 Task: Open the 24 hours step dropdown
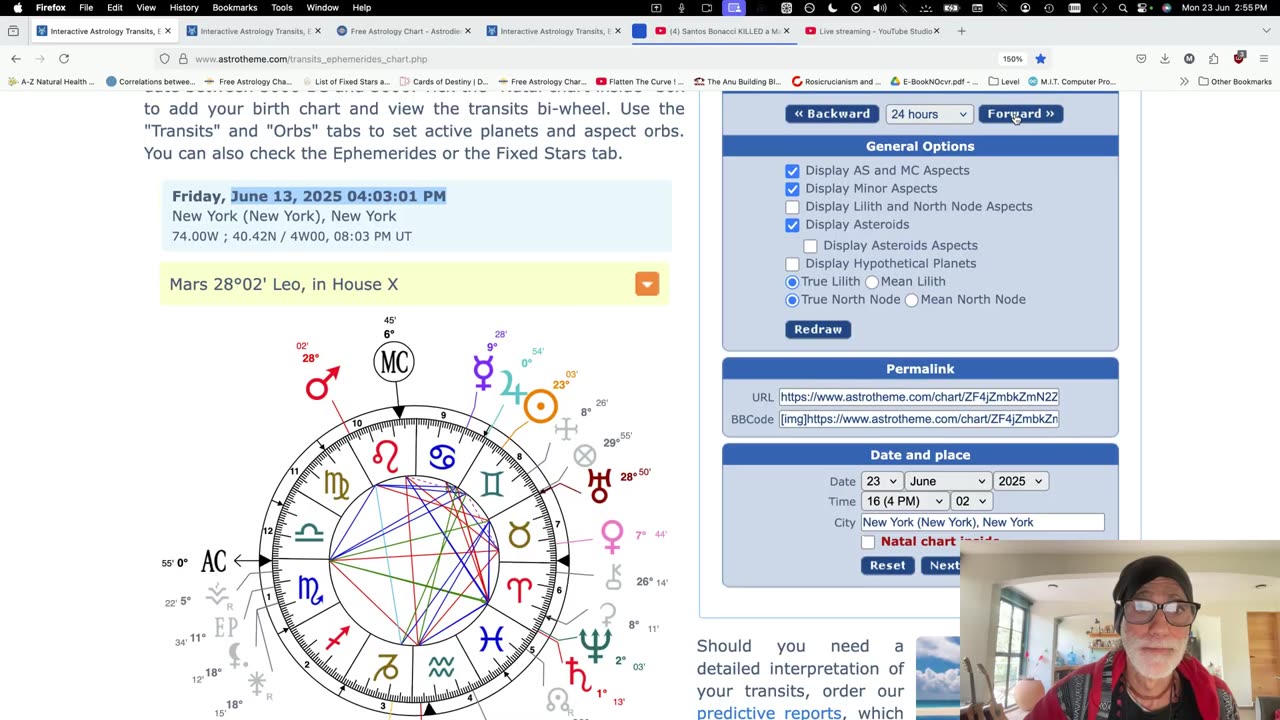point(929,114)
